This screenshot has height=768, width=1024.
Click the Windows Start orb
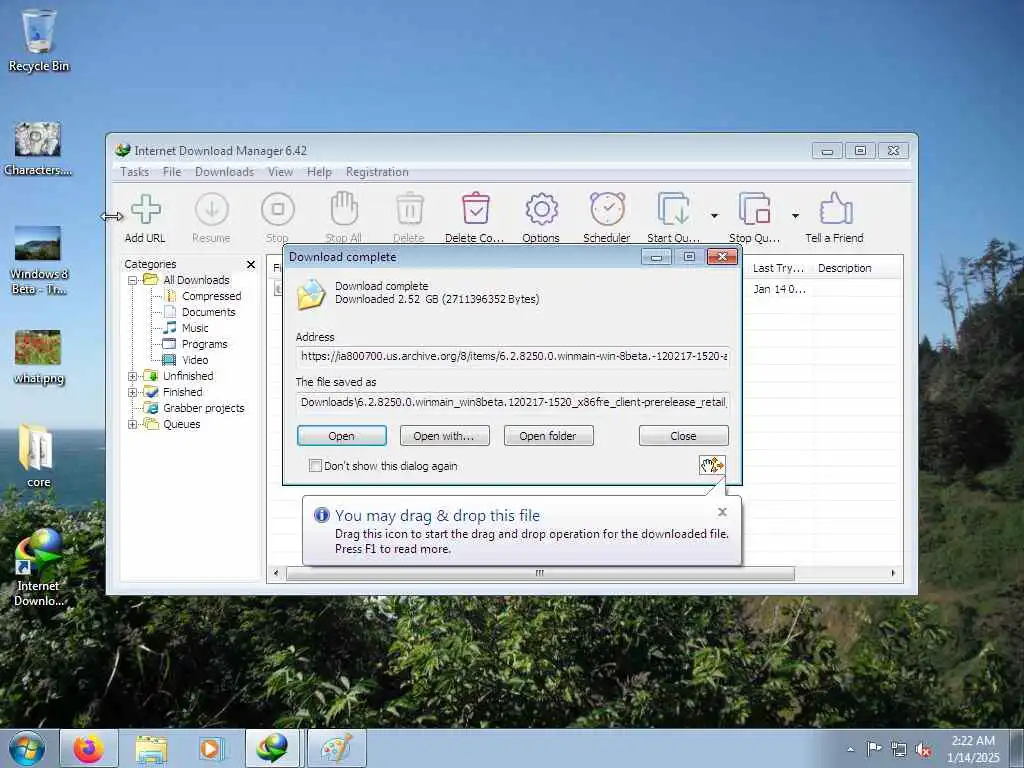point(27,748)
